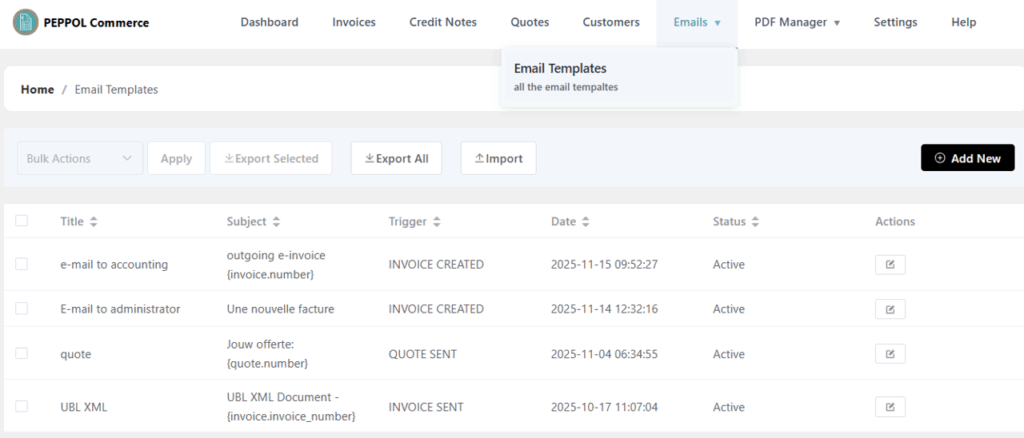
Task: Click date 2025-10-17 11:07:04
Action: 604,407
